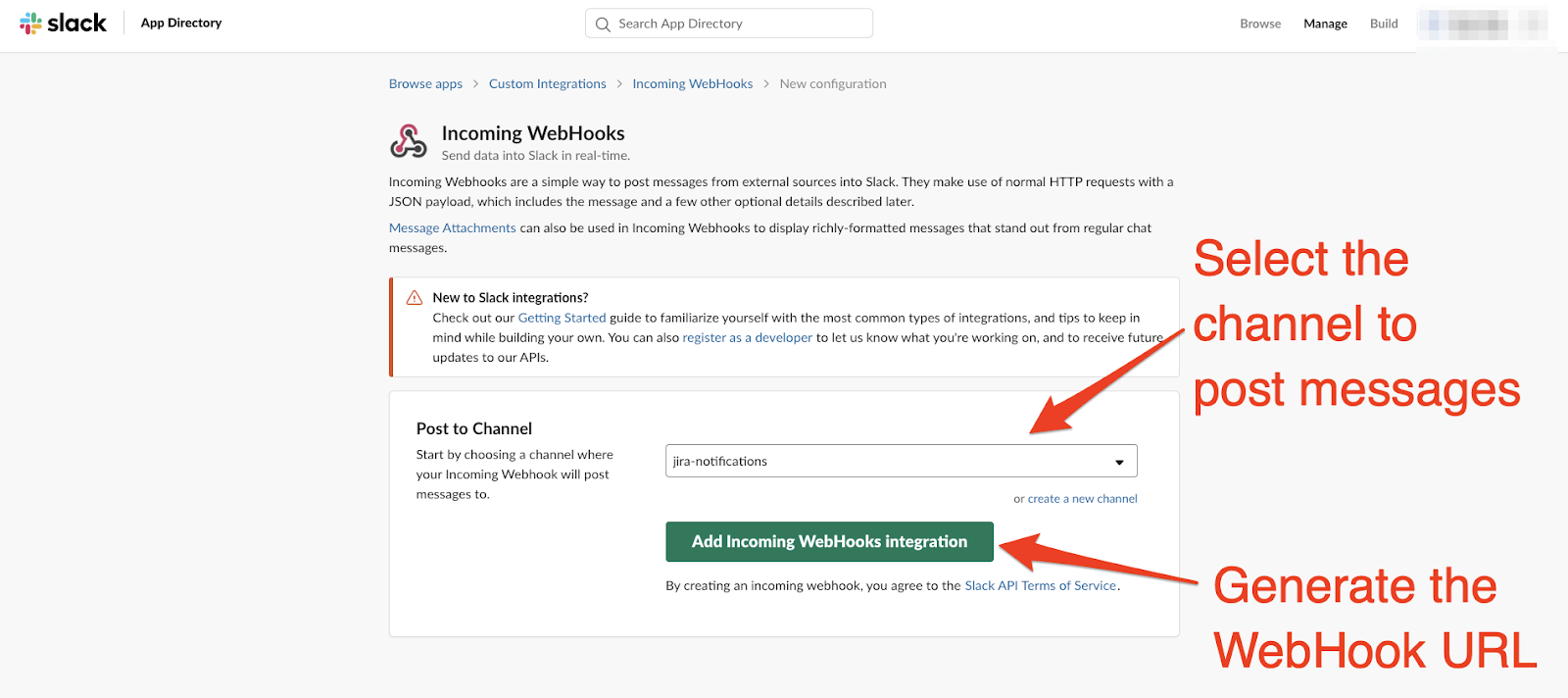Click the New configuration breadcrumb text
Screen dimensions: 1568x698
tap(833, 84)
